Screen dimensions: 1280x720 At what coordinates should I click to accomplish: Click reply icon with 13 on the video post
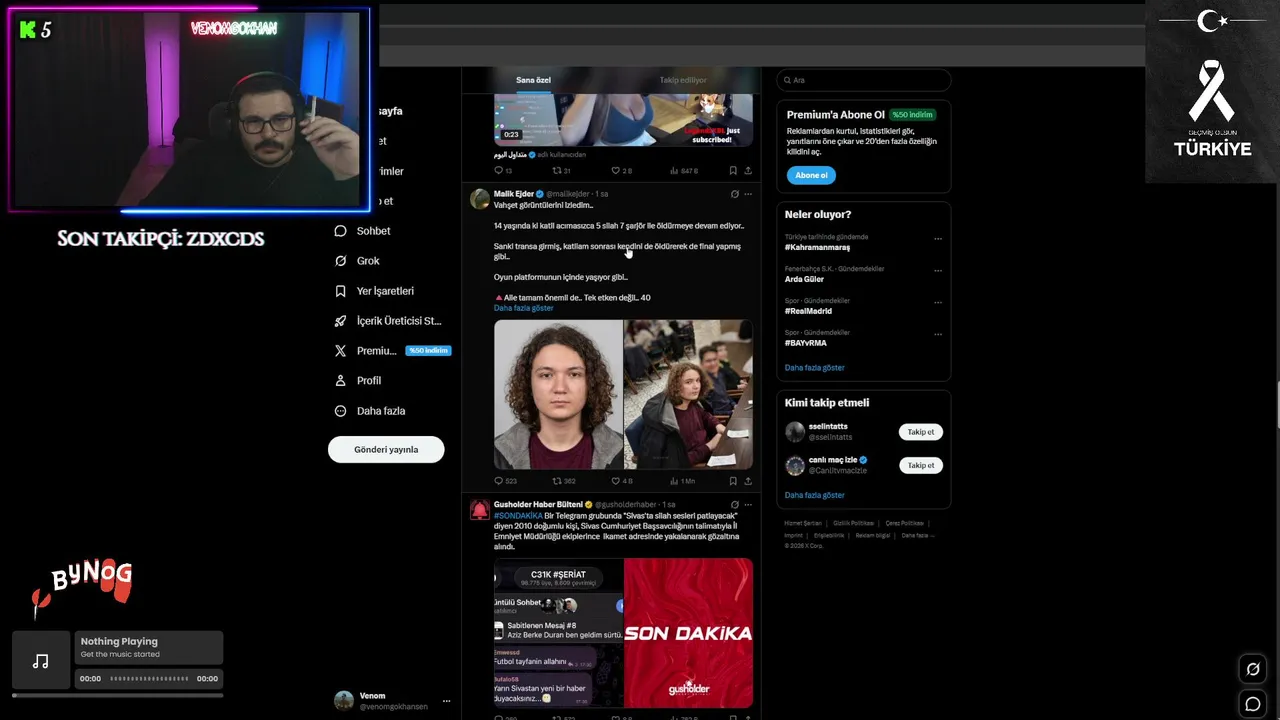click(499, 171)
